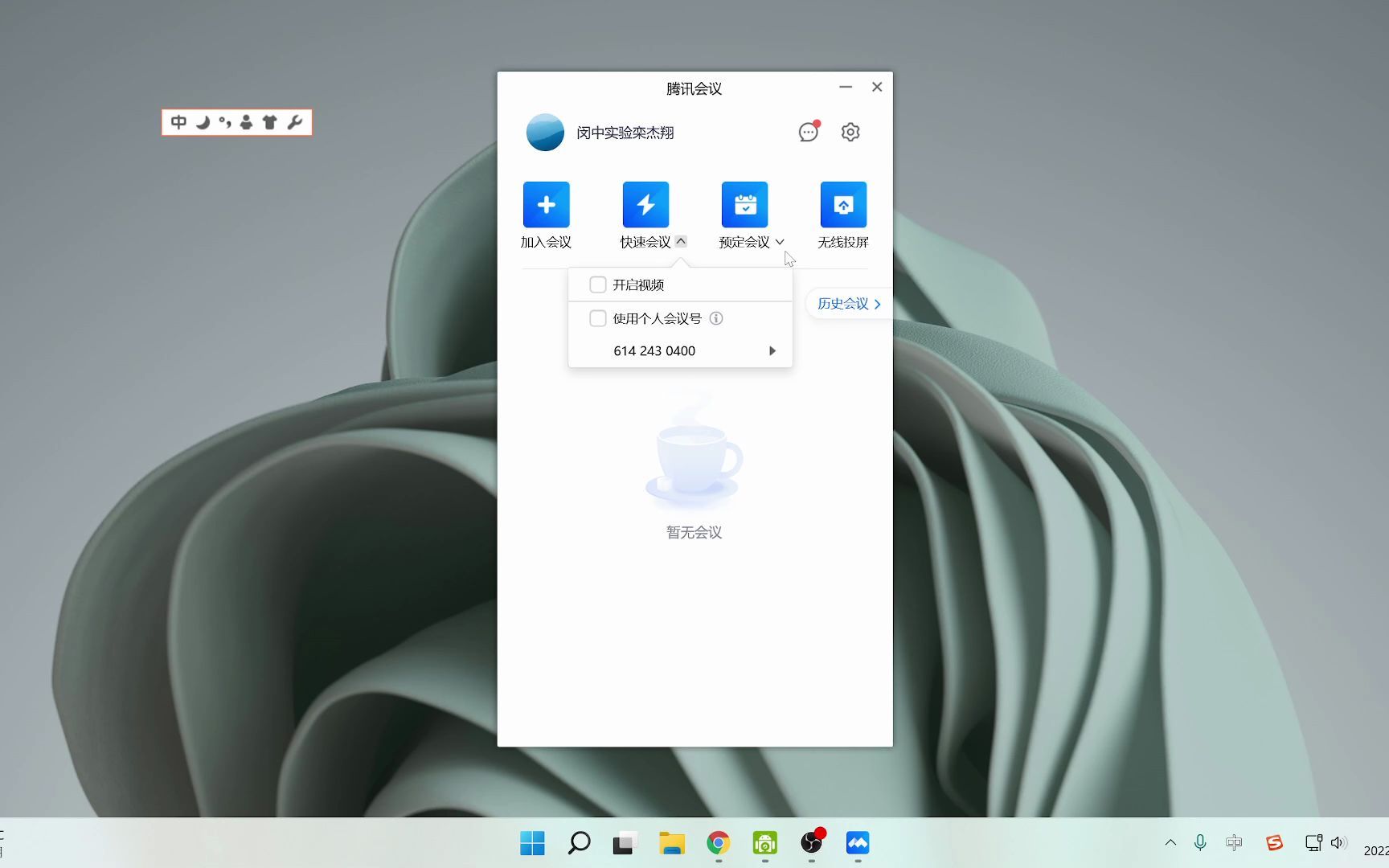Open File Explorer from taskbar

(672, 843)
